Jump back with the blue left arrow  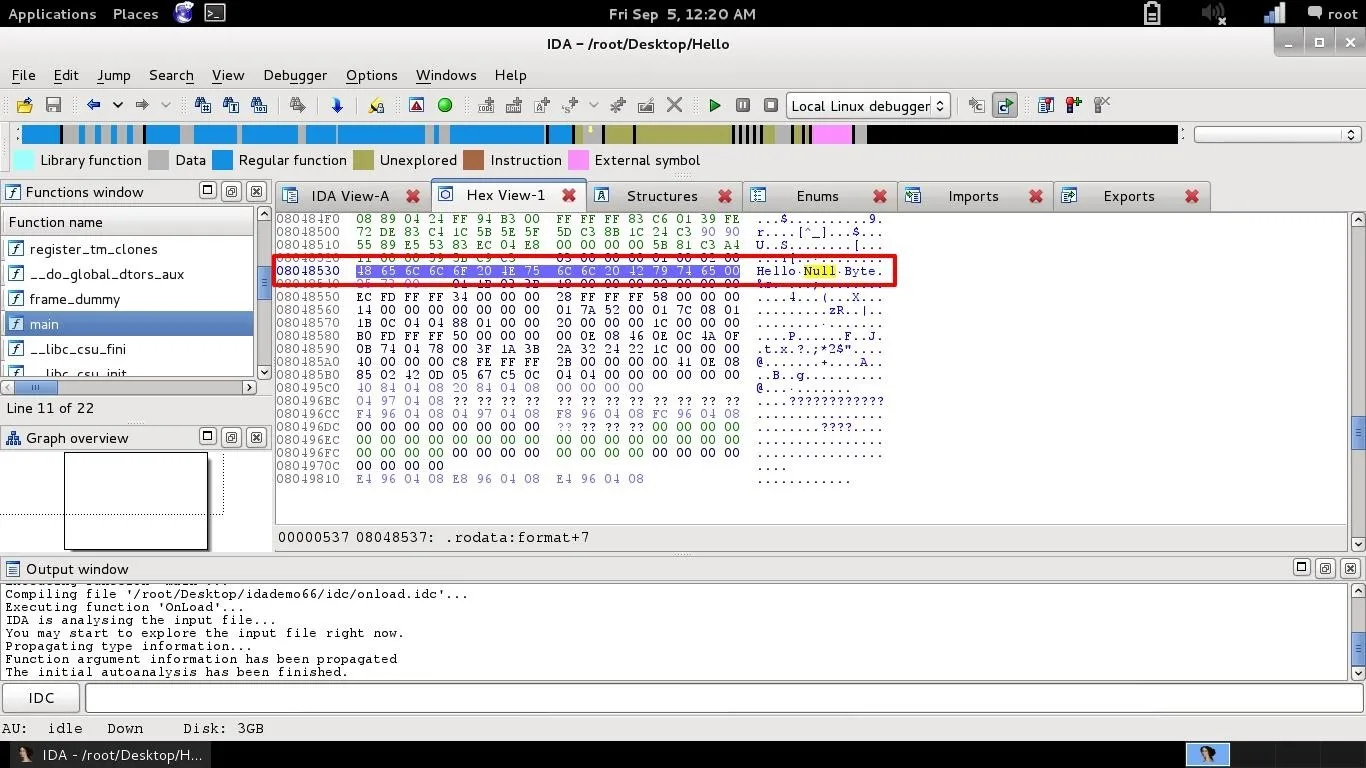[94, 105]
